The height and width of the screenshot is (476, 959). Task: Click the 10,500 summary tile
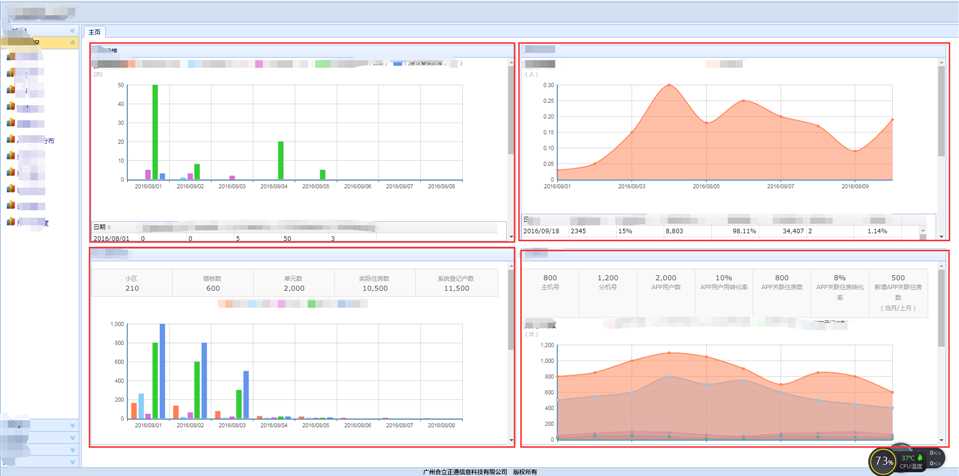374,283
